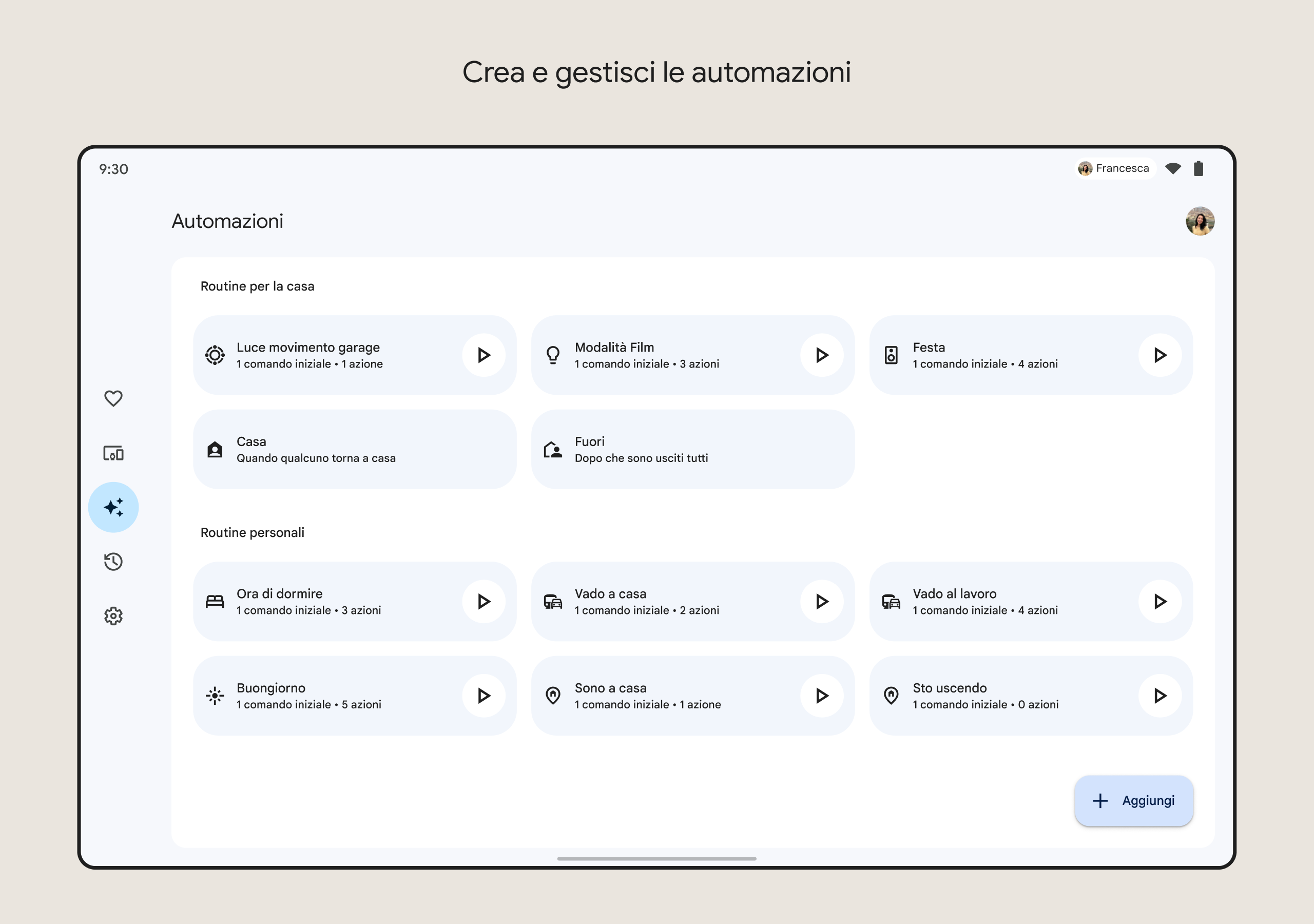The image size is (1314, 924).
Task: Open Ora di dormire routine title
Action: coord(279,594)
